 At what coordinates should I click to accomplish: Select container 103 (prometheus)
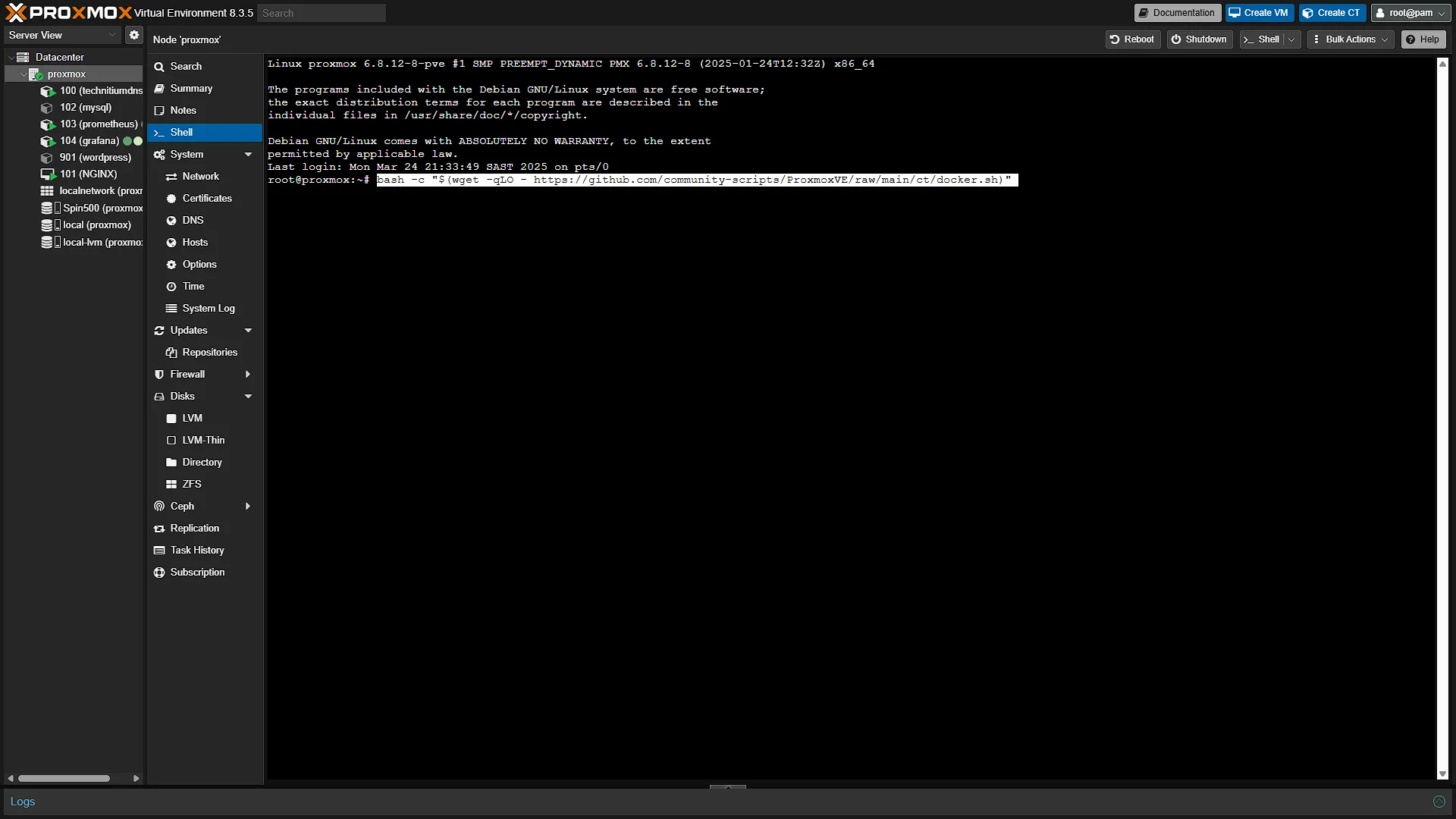(89, 124)
